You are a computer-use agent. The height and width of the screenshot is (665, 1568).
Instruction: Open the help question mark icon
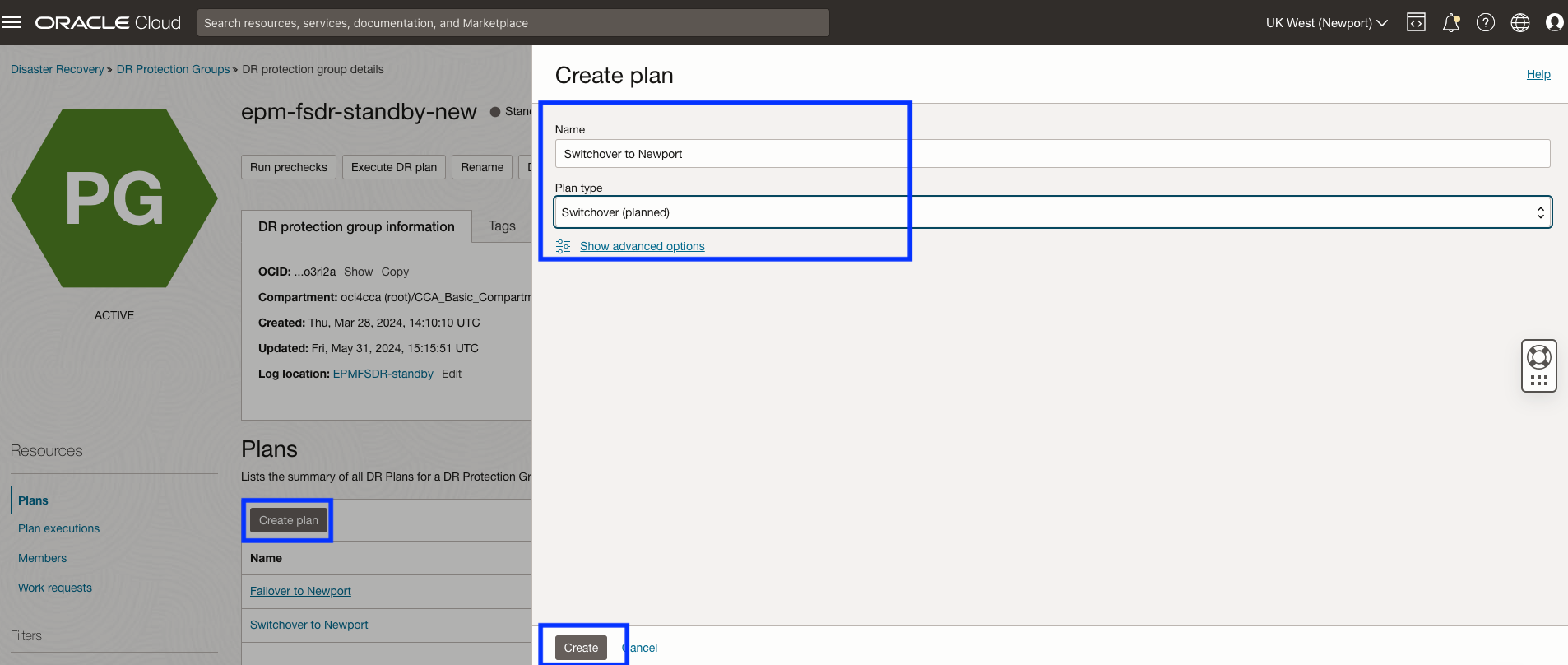(x=1486, y=23)
